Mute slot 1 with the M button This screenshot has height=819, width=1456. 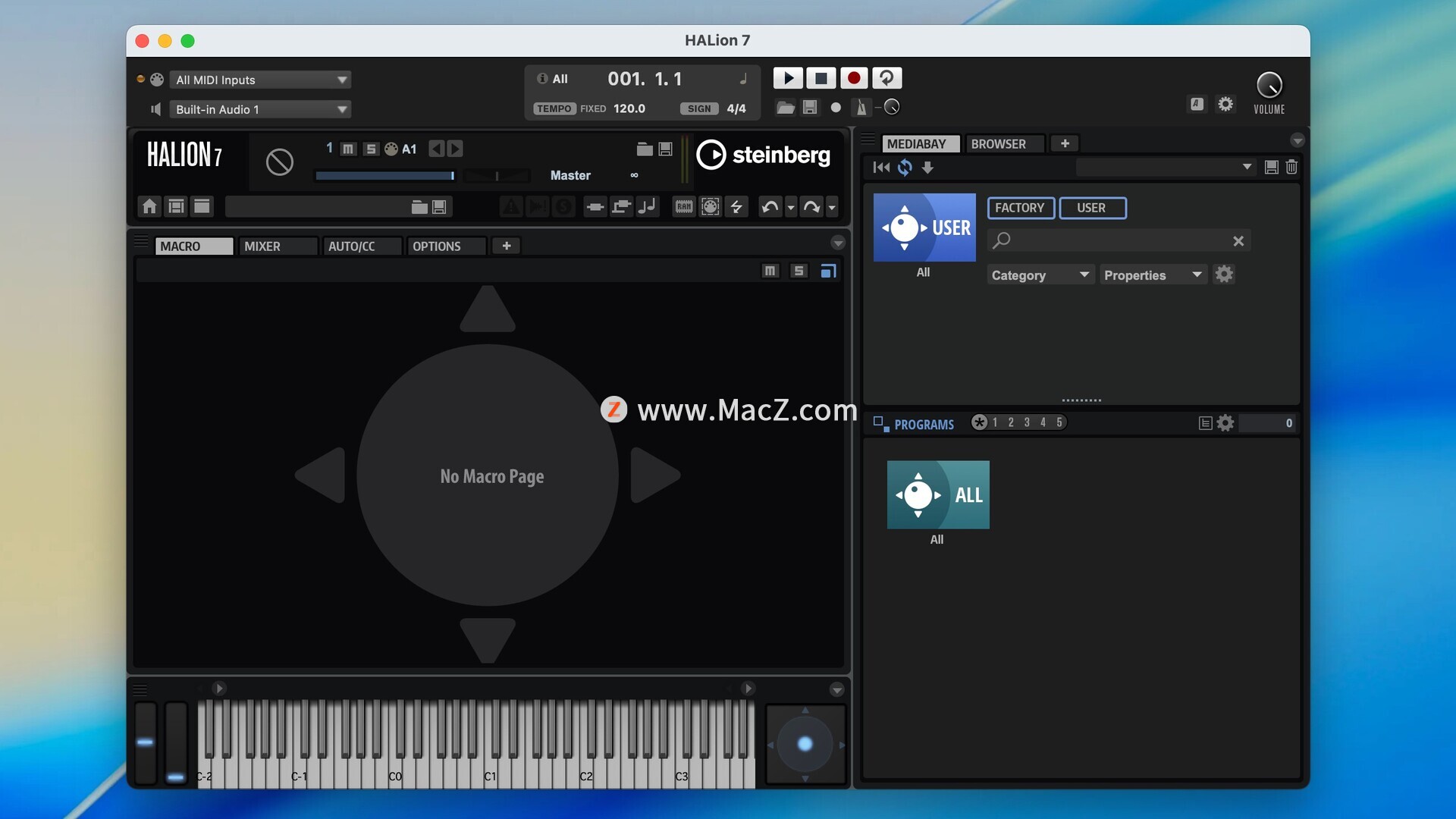348,149
